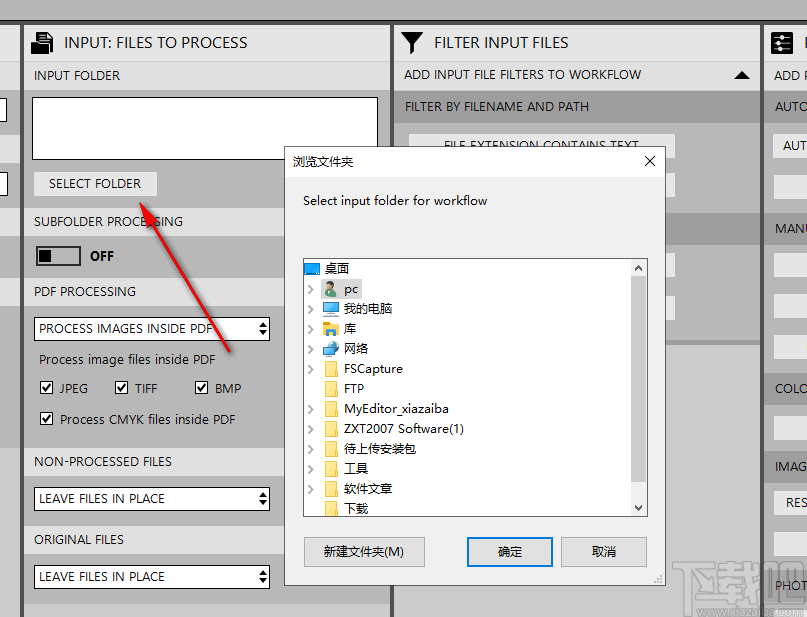Expand the 库 tree node
807x617 pixels.
coord(310,329)
